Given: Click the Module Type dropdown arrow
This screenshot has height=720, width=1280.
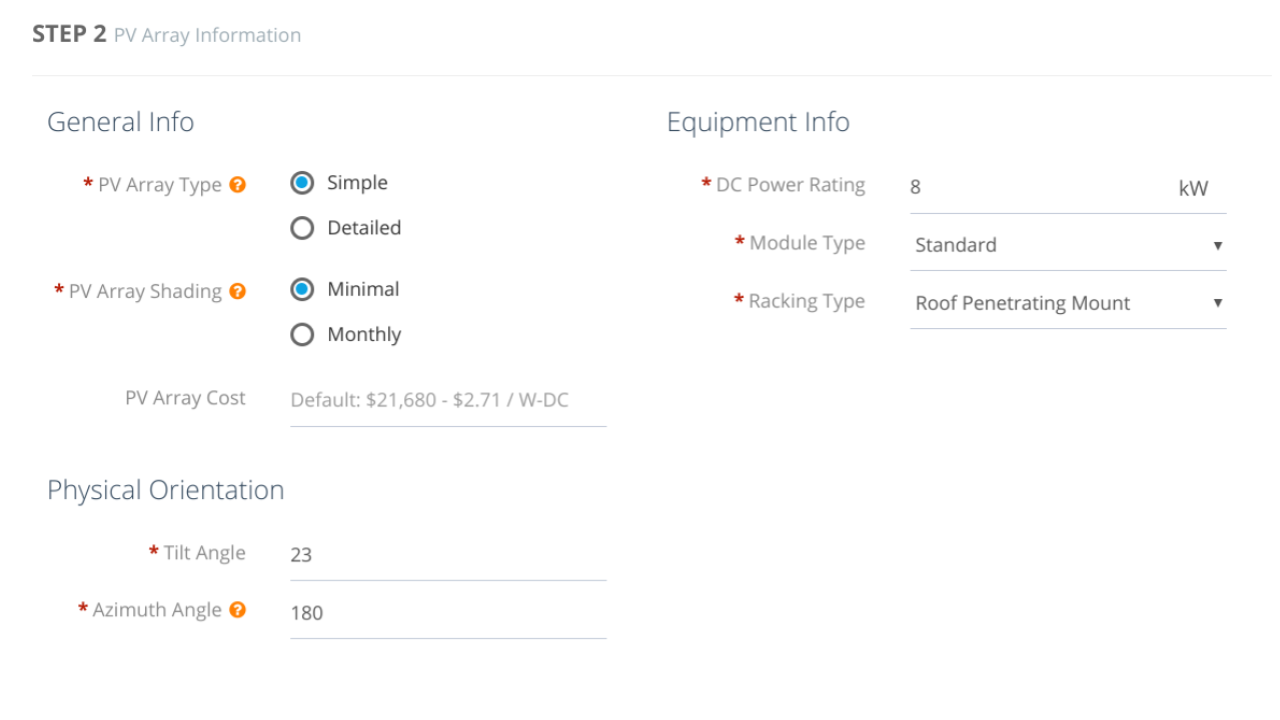Looking at the screenshot, I should [x=1217, y=246].
